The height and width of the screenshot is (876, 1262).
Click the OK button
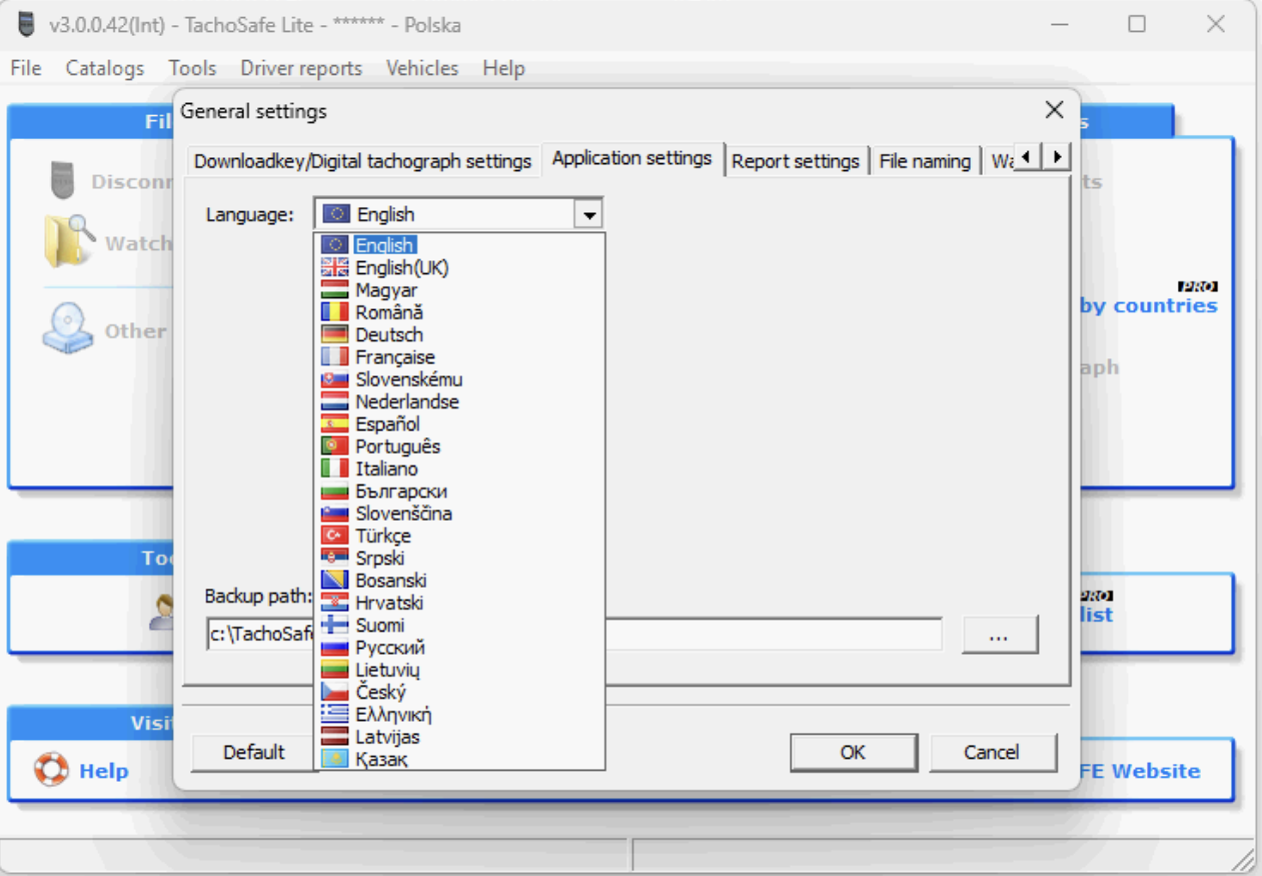coord(853,752)
